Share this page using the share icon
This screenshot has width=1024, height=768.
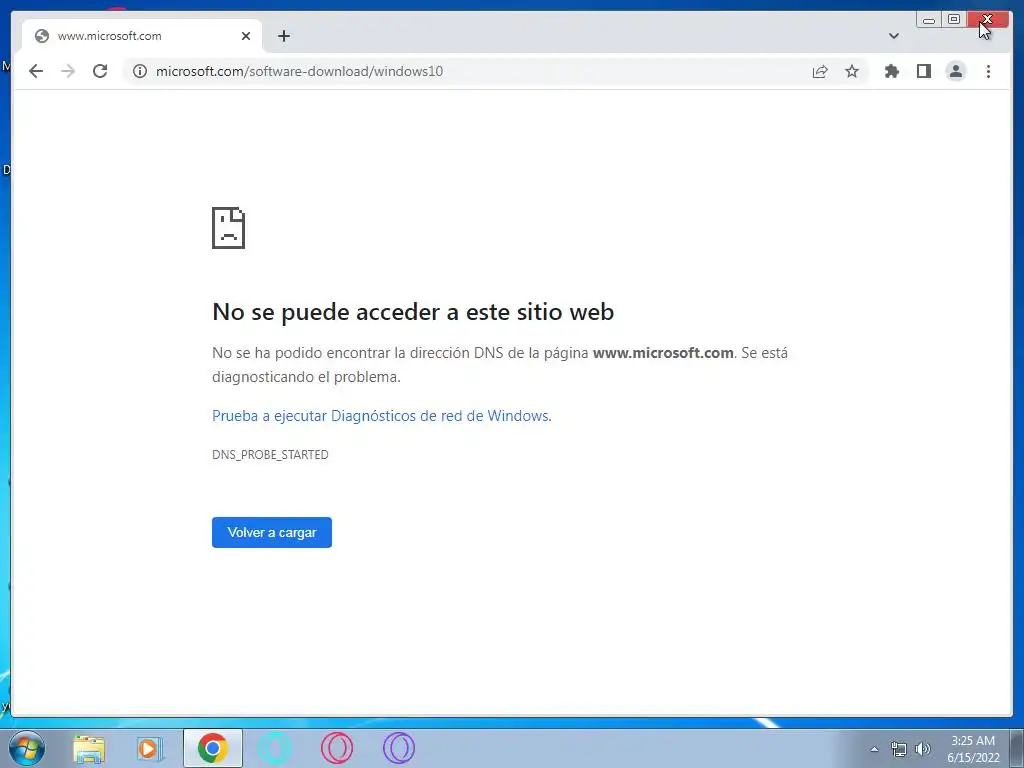point(820,71)
